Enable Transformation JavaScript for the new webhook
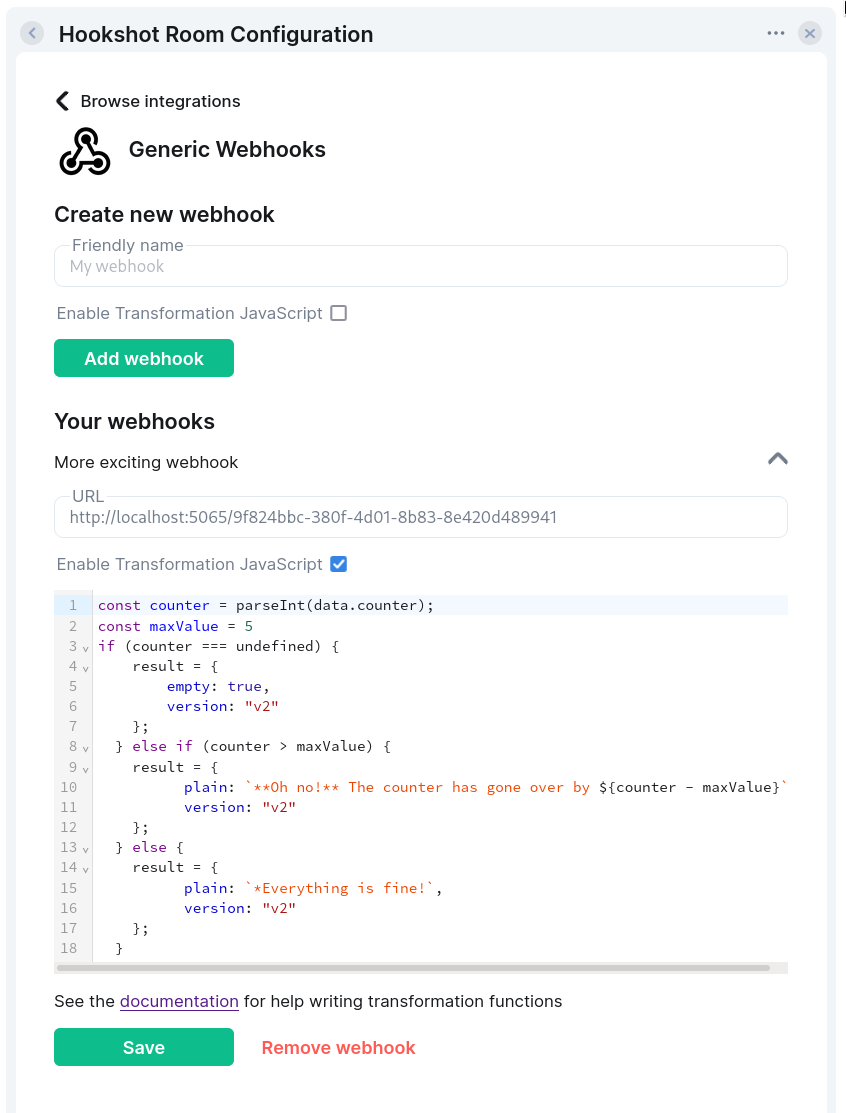 tap(339, 313)
